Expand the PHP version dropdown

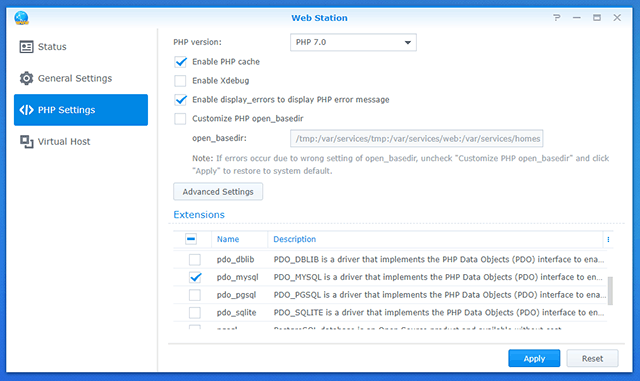tap(353, 42)
